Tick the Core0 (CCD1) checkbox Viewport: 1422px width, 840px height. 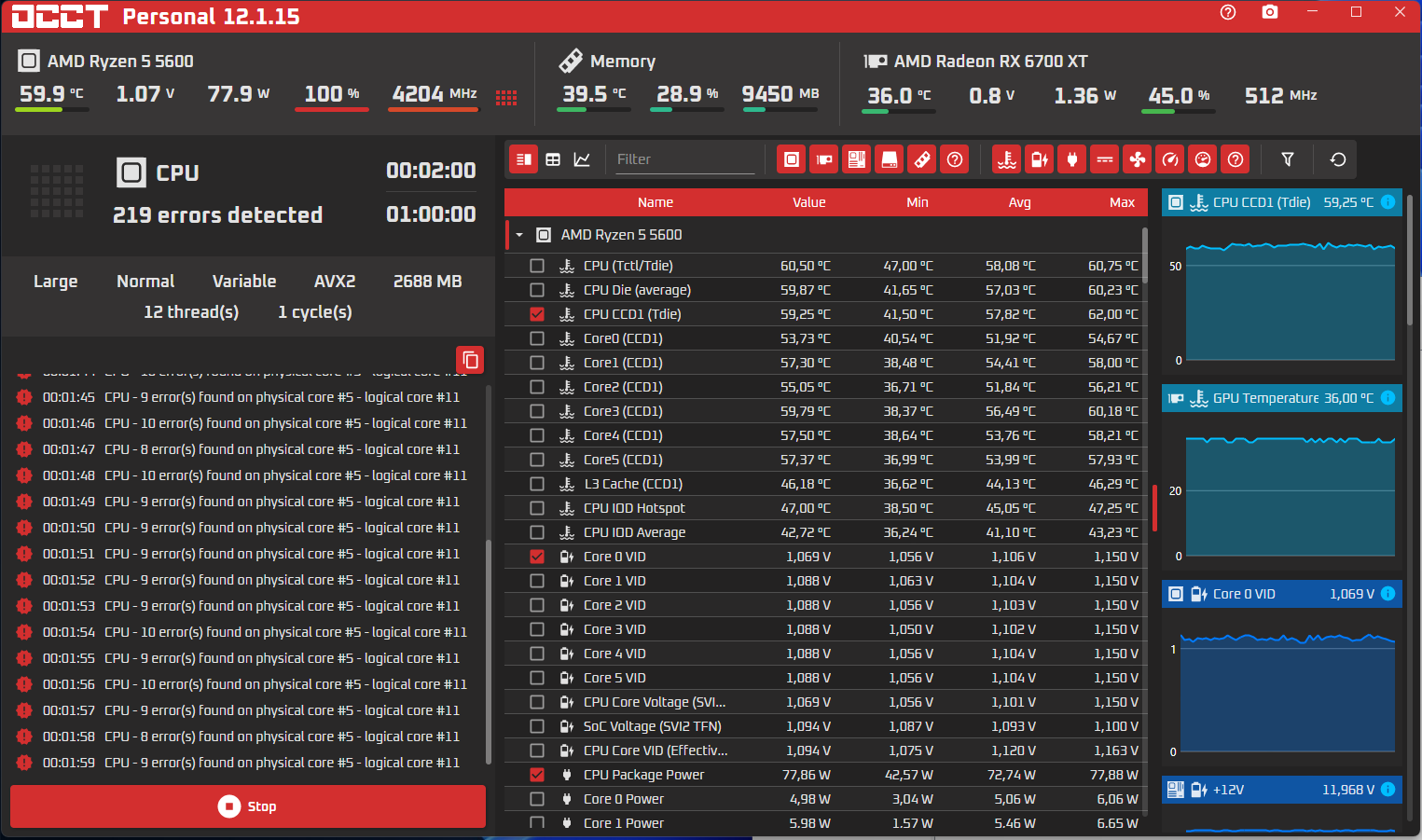point(537,338)
